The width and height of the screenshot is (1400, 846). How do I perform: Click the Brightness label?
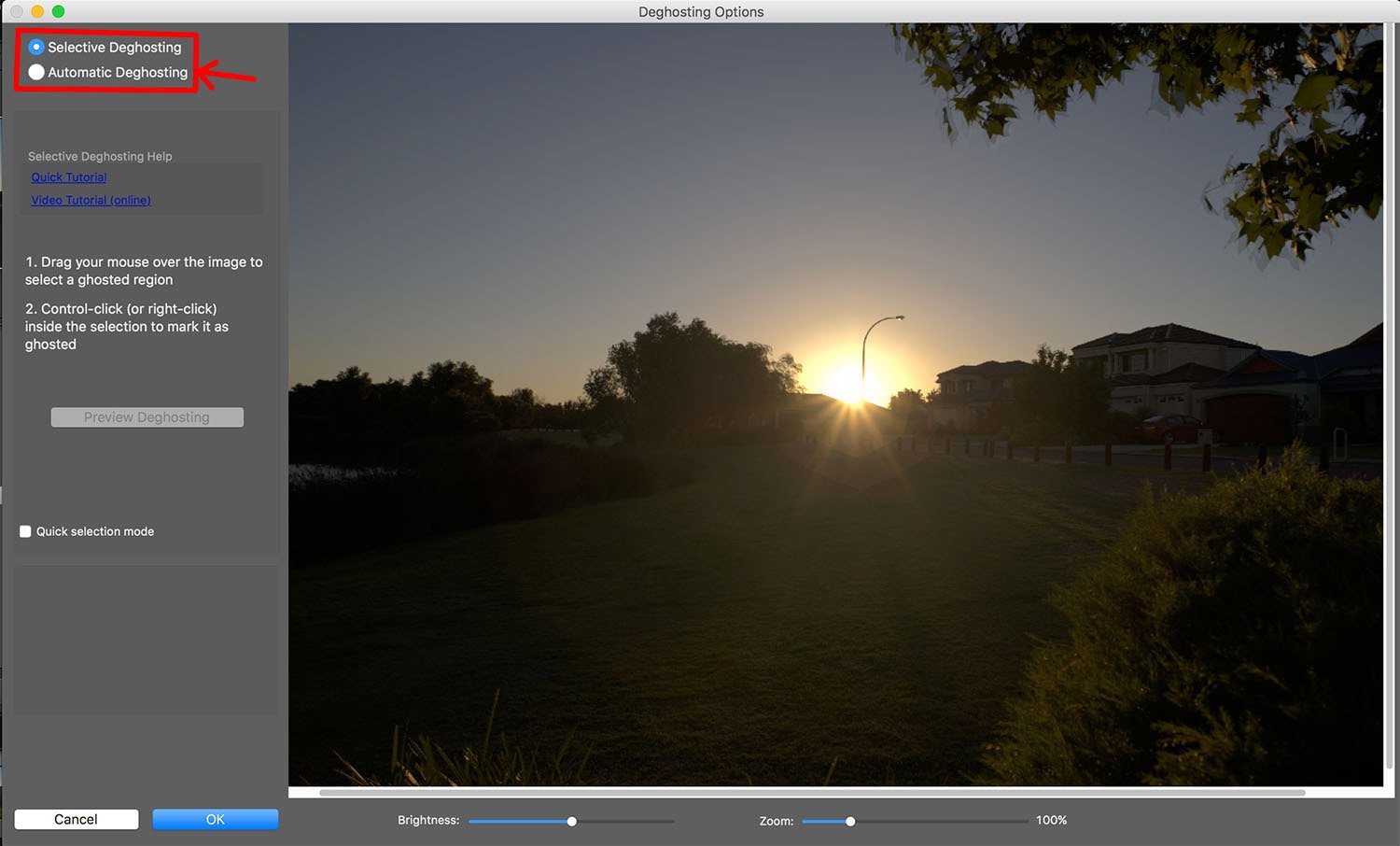click(427, 820)
